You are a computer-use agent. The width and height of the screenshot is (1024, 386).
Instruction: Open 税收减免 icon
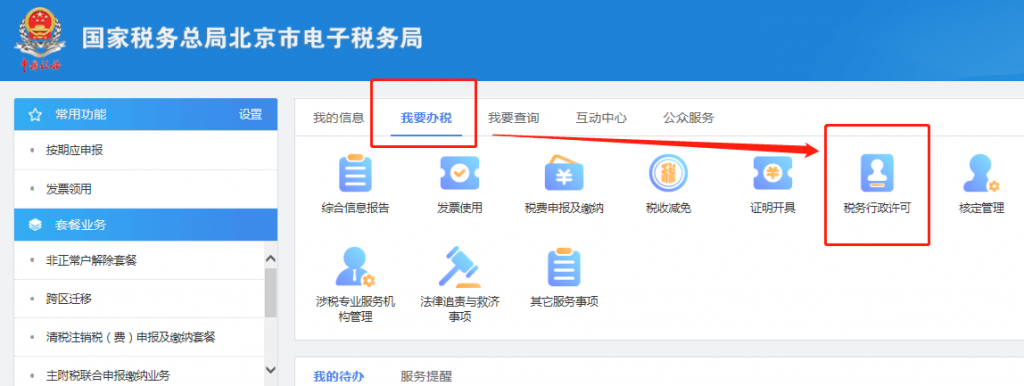point(668,174)
